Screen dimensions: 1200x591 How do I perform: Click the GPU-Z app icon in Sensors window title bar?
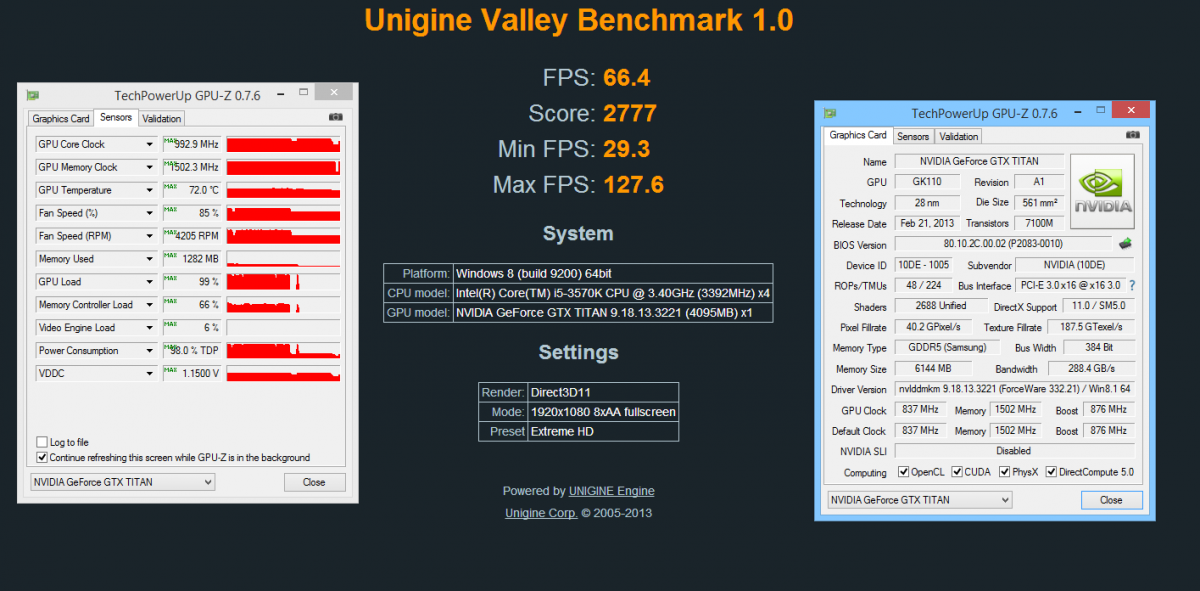tap(33, 96)
